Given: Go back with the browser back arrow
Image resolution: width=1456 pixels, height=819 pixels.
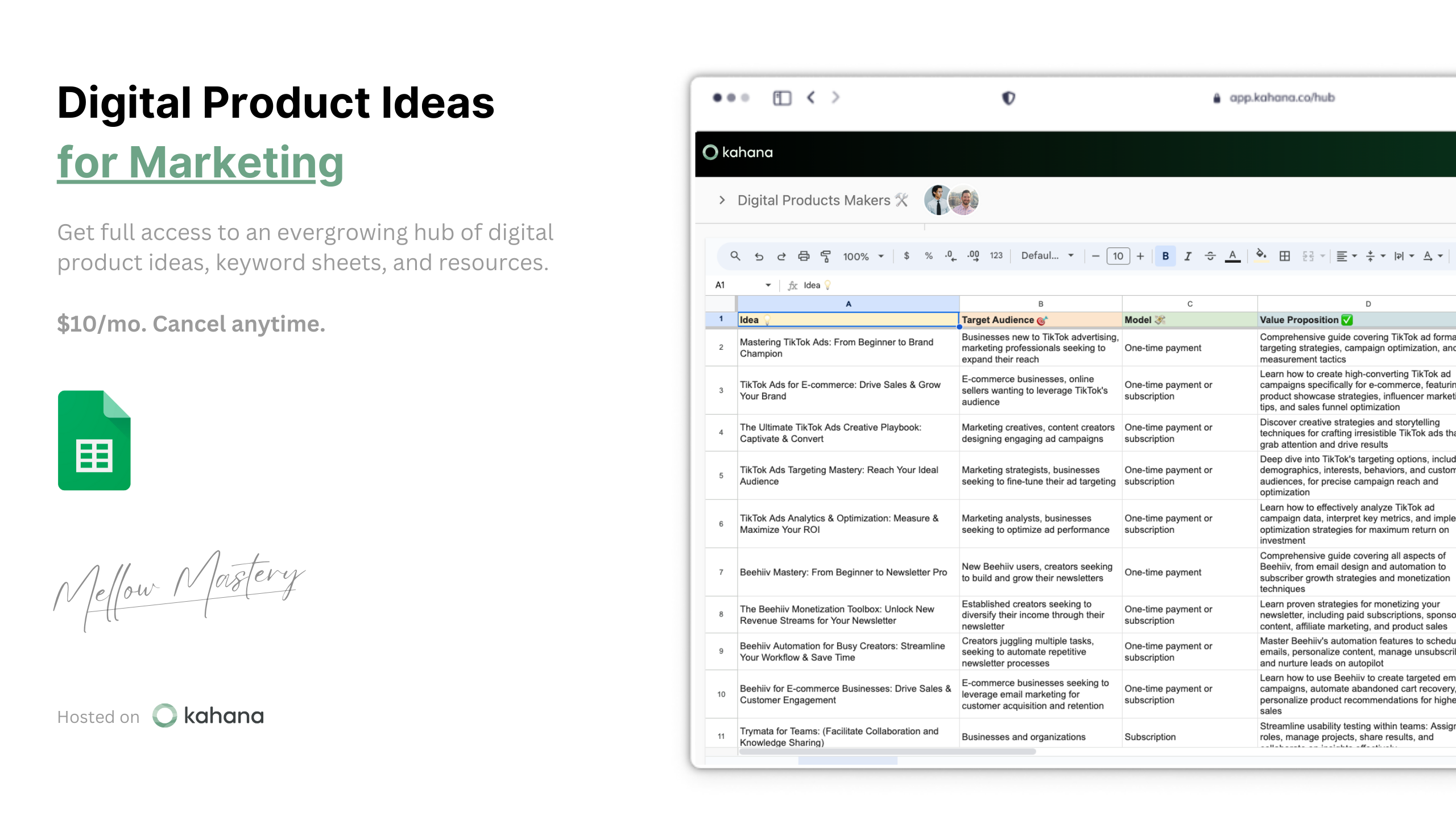Looking at the screenshot, I should [811, 97].
